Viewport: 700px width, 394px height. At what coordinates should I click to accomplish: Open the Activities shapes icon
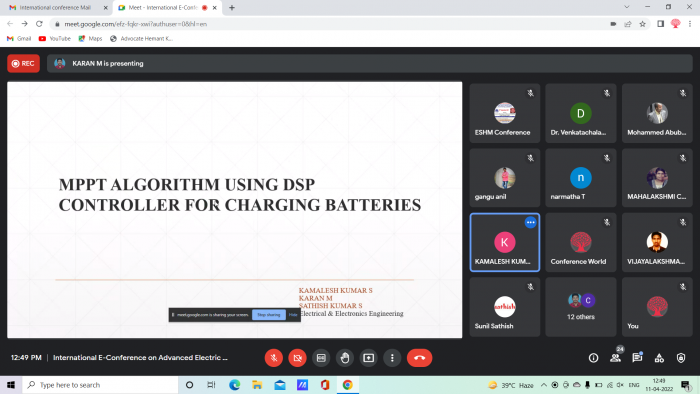coord(659,358)
